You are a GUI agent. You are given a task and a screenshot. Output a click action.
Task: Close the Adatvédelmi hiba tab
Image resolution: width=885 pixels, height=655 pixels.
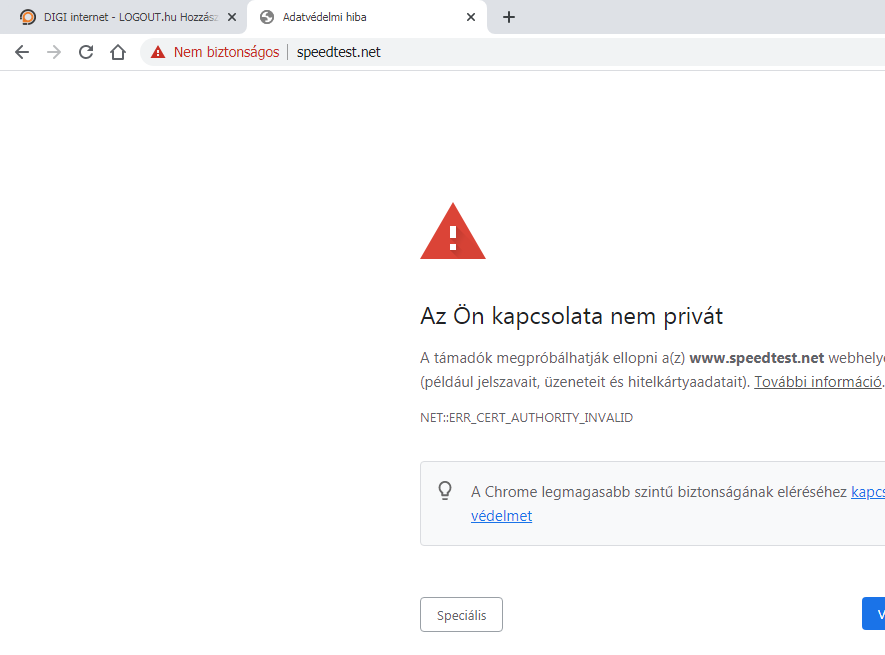[471, 17]
